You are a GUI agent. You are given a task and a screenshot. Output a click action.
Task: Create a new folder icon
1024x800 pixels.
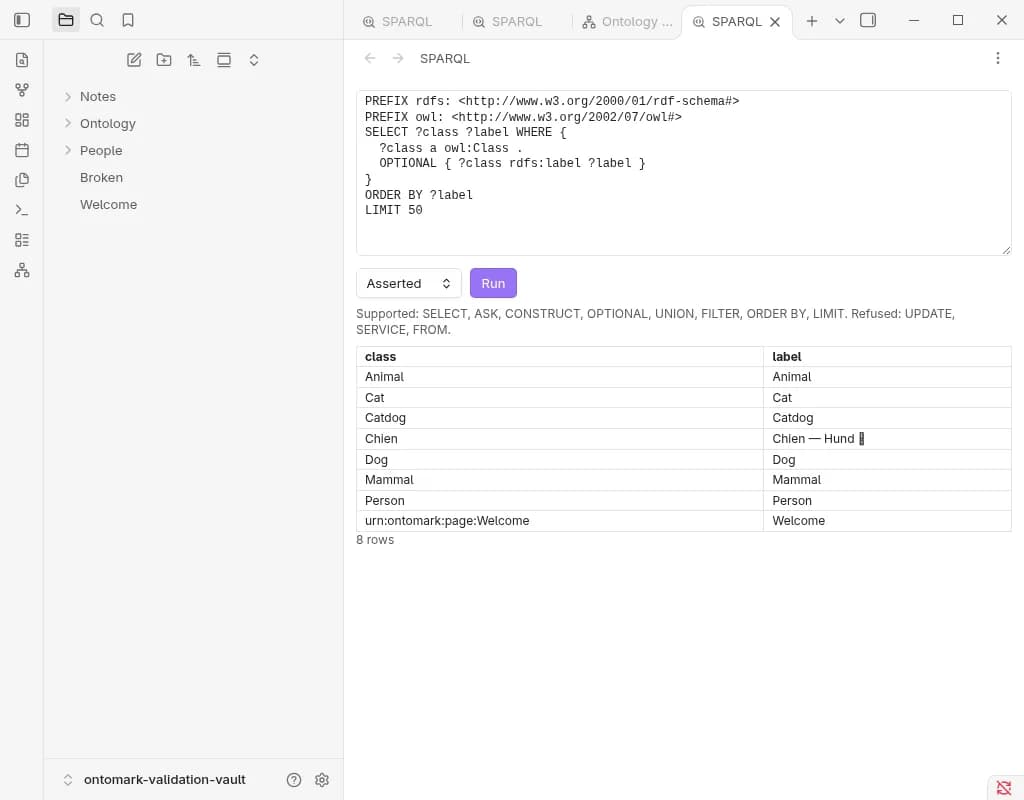(x=164, y=60)
